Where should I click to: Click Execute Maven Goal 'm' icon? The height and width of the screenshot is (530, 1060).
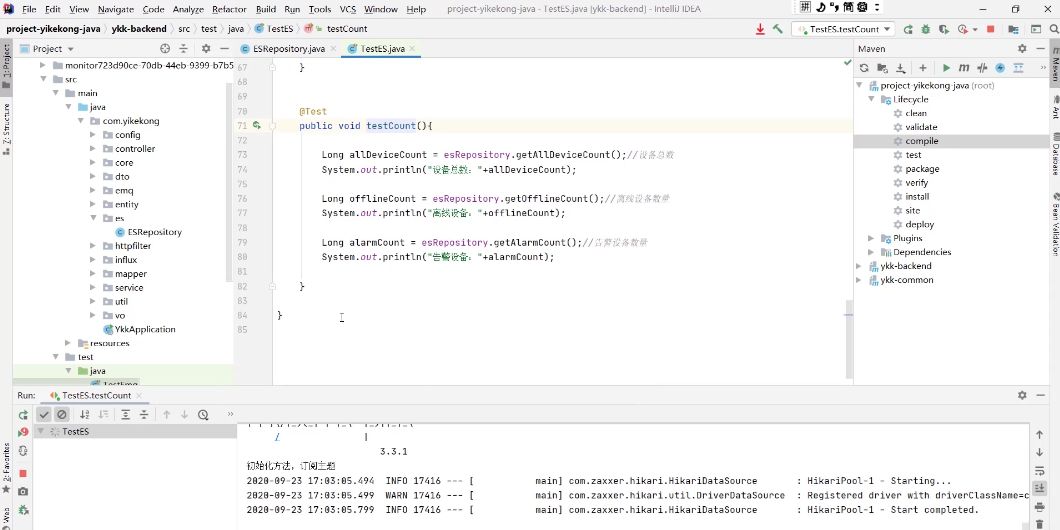click(x=963, y=68)
